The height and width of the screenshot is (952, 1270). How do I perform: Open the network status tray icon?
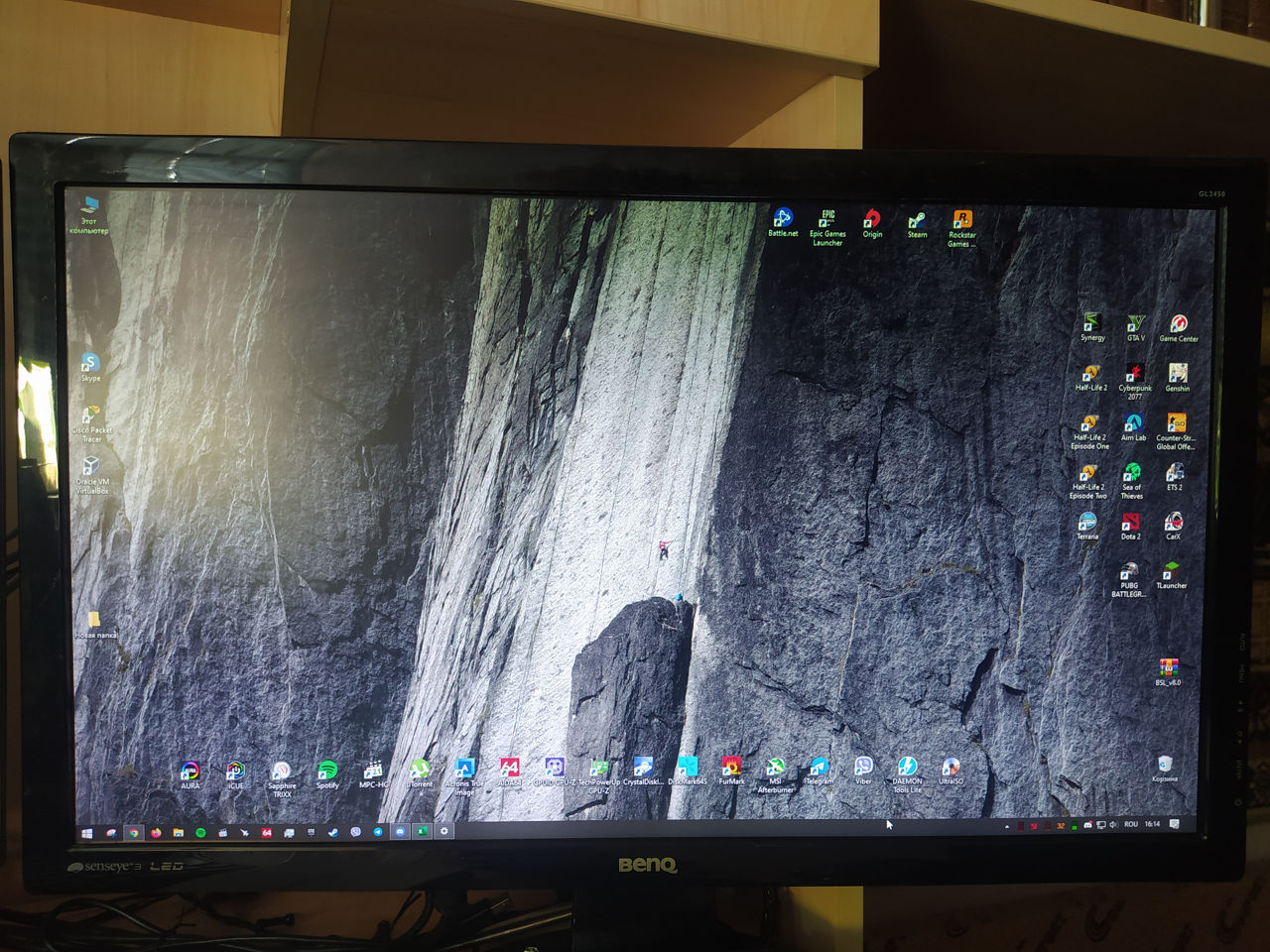pyautogui.click(x=1100, y=824)
